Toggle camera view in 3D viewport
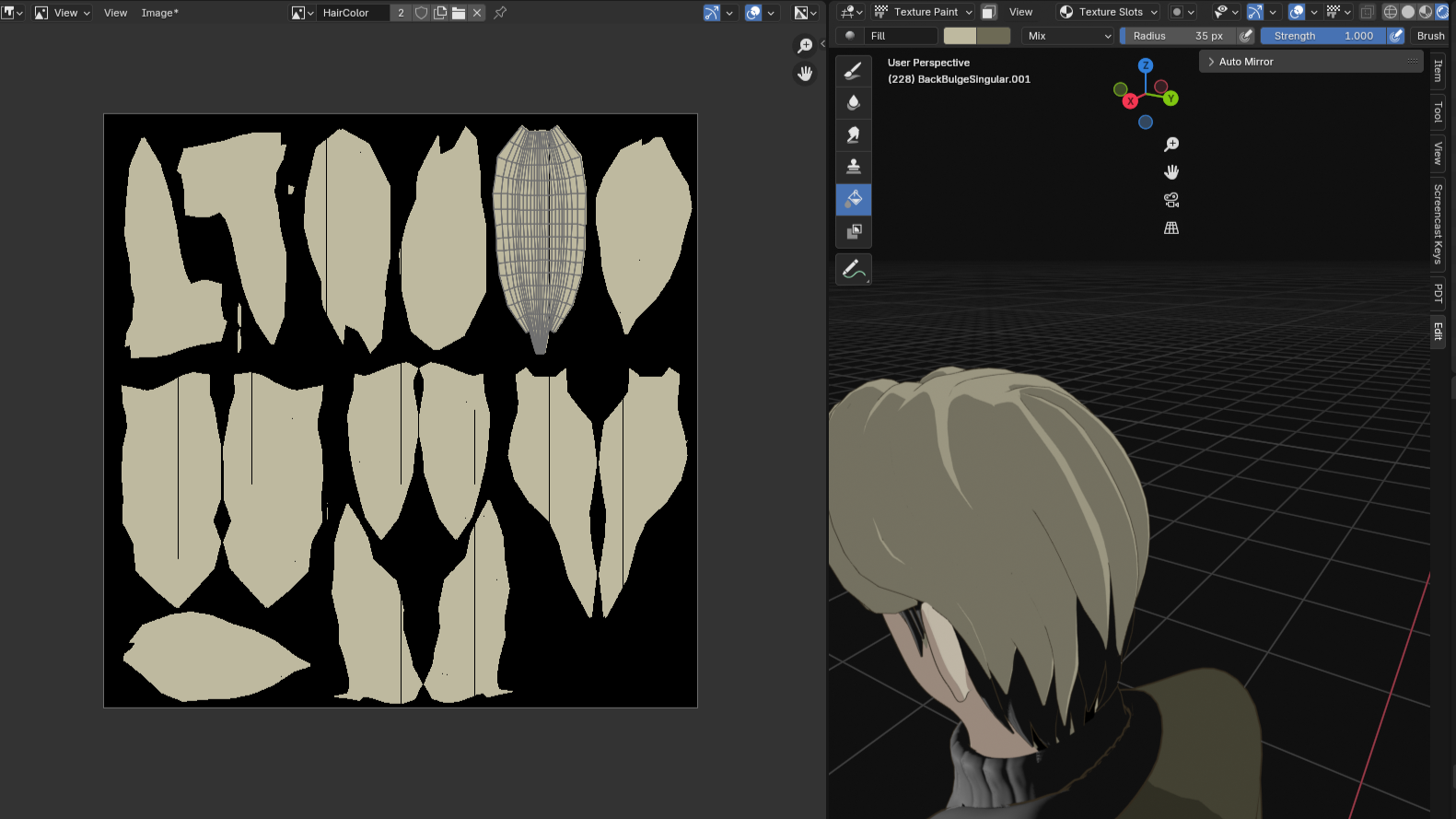Screen dimensions: 1456x819 click(x=1171, y=200)
